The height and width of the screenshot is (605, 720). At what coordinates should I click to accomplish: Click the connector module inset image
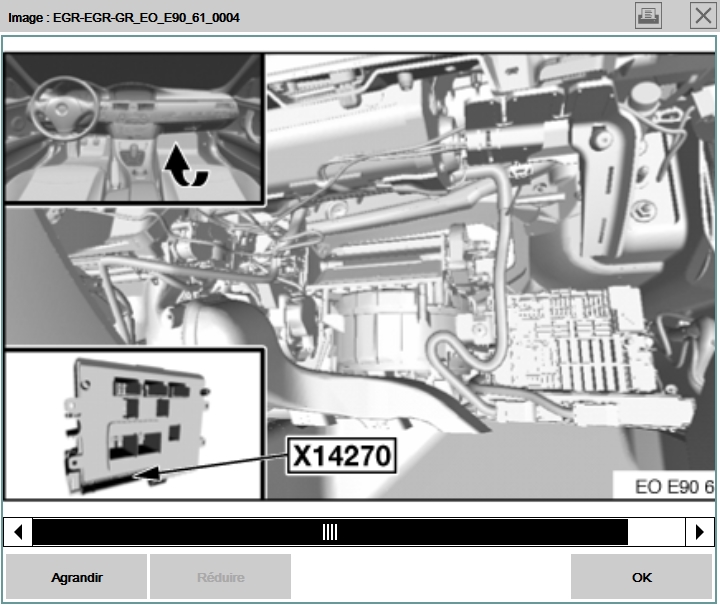tap(134, 425)
